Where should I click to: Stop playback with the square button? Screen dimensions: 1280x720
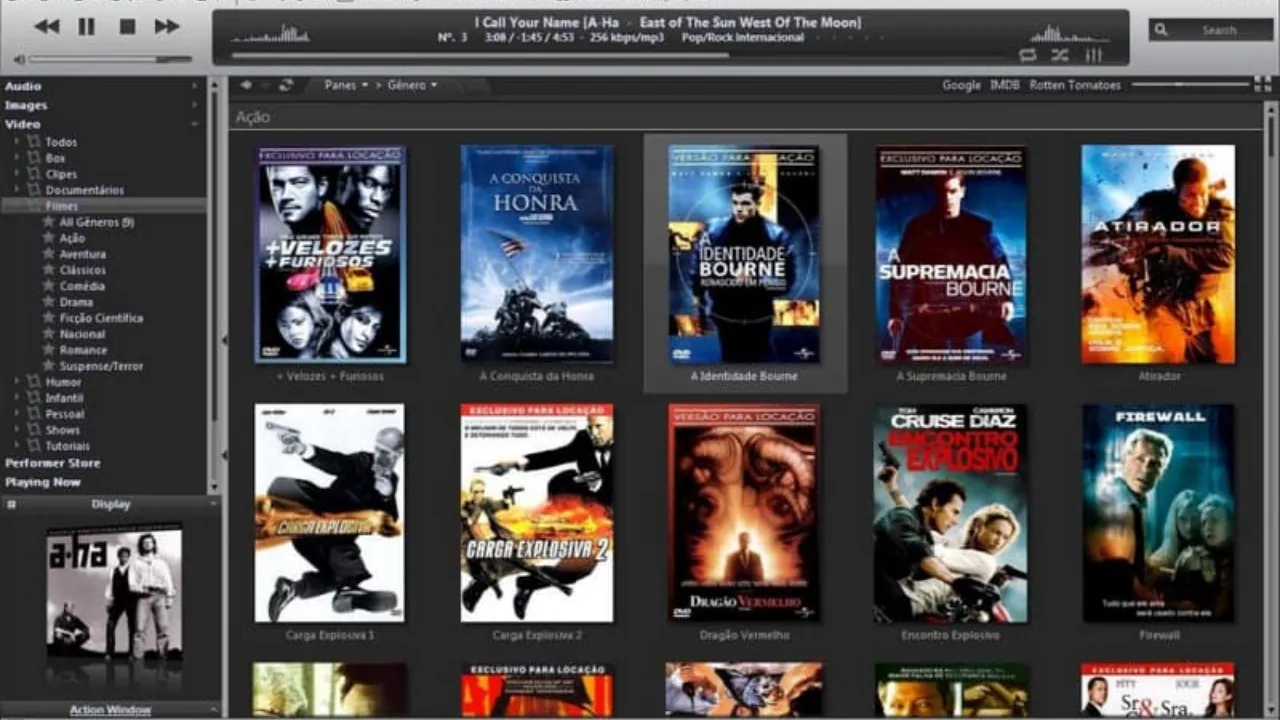tap(127, 27)
